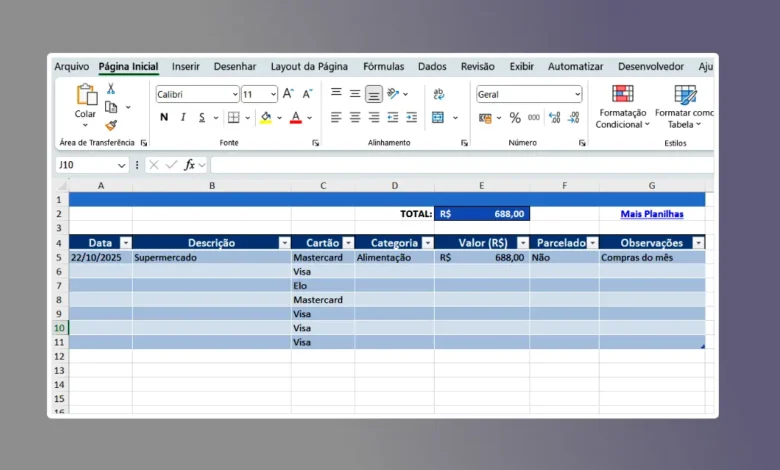Open the Geral number format dropdown
Image resolution: width=780 pixels, height=470 pixels.
click(x=577, y=94)
